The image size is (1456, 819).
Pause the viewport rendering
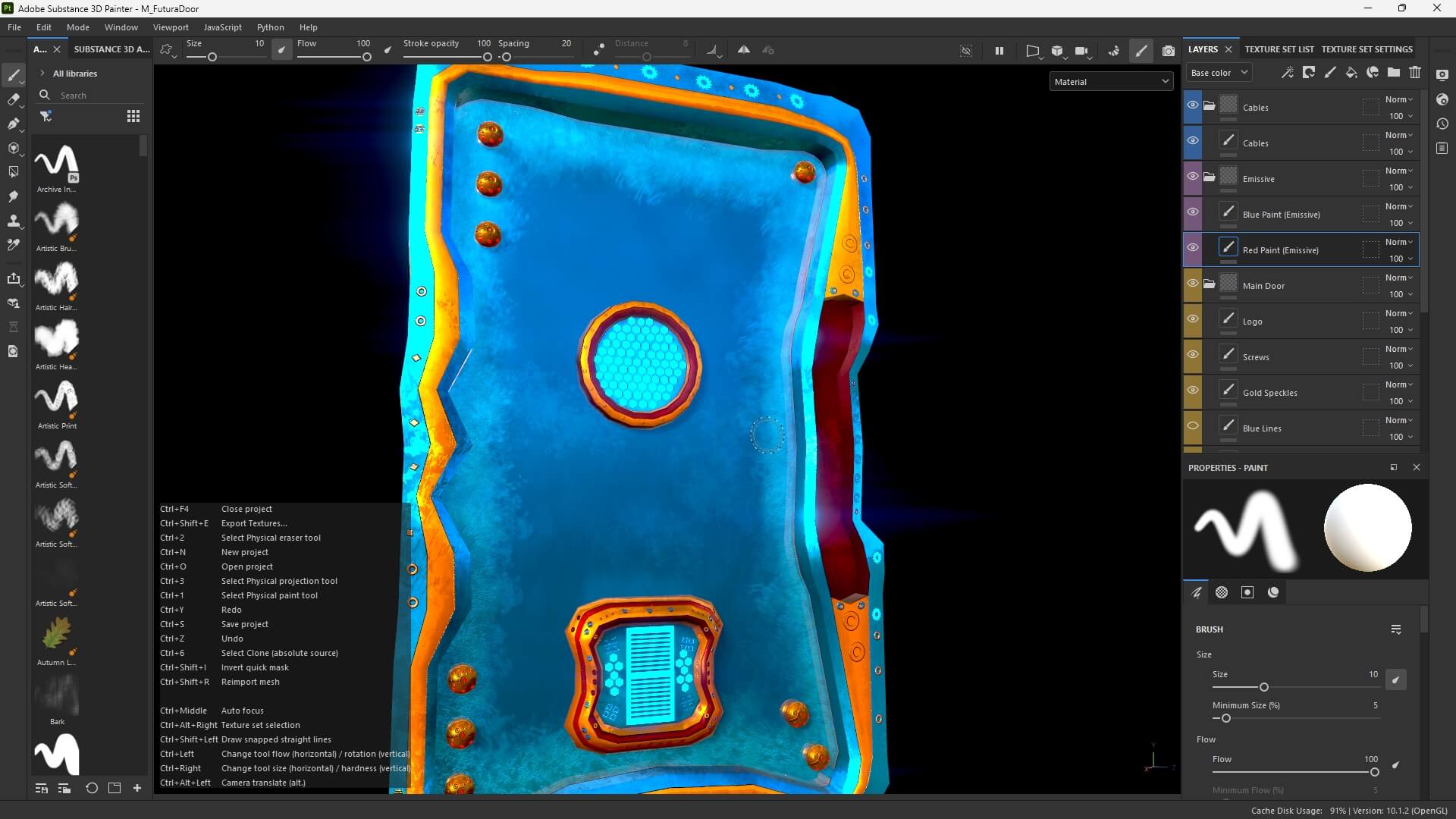tap(999, 51)
